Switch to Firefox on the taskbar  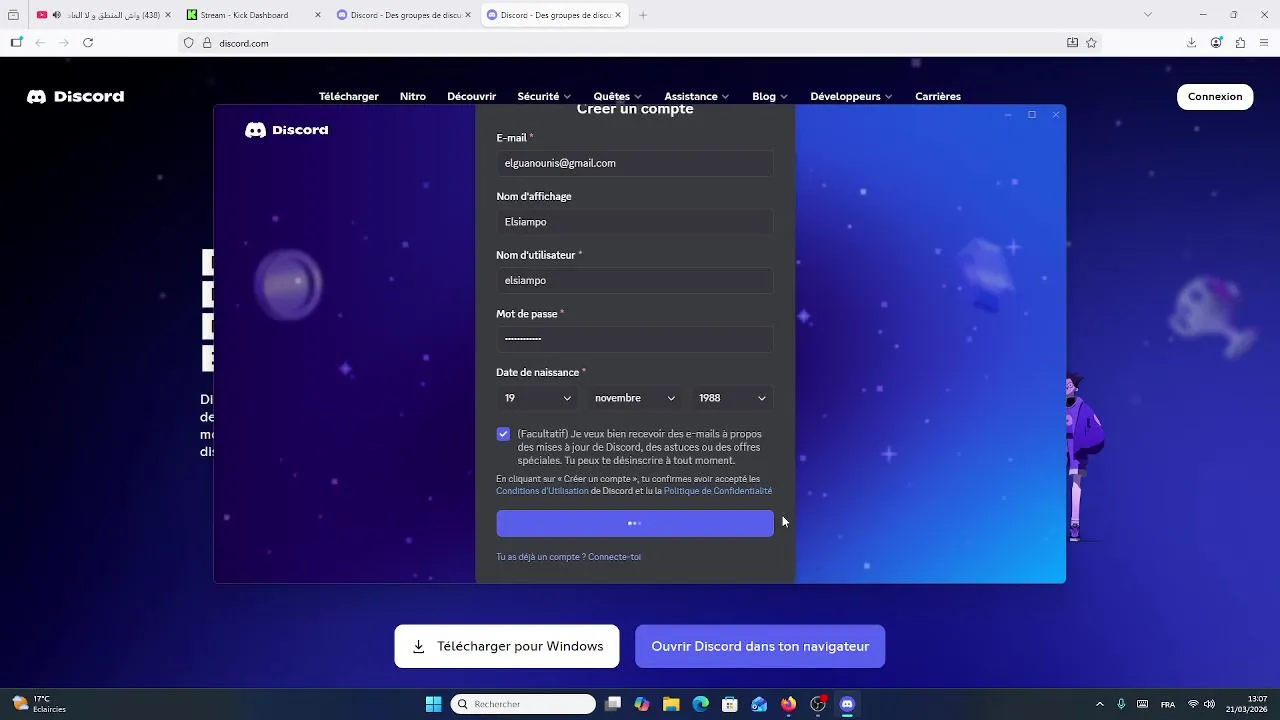pyautogui.click(x=788, y=704)
